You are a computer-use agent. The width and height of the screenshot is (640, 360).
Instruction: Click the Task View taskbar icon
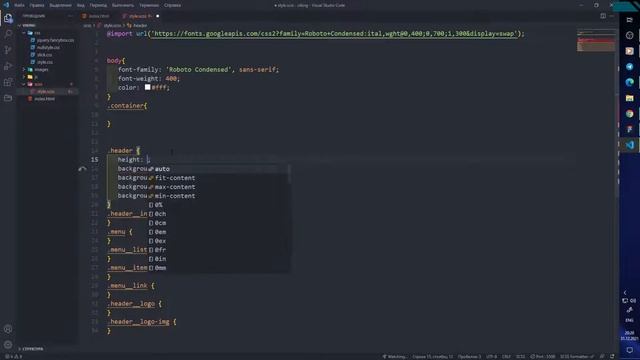click(629, 20)
